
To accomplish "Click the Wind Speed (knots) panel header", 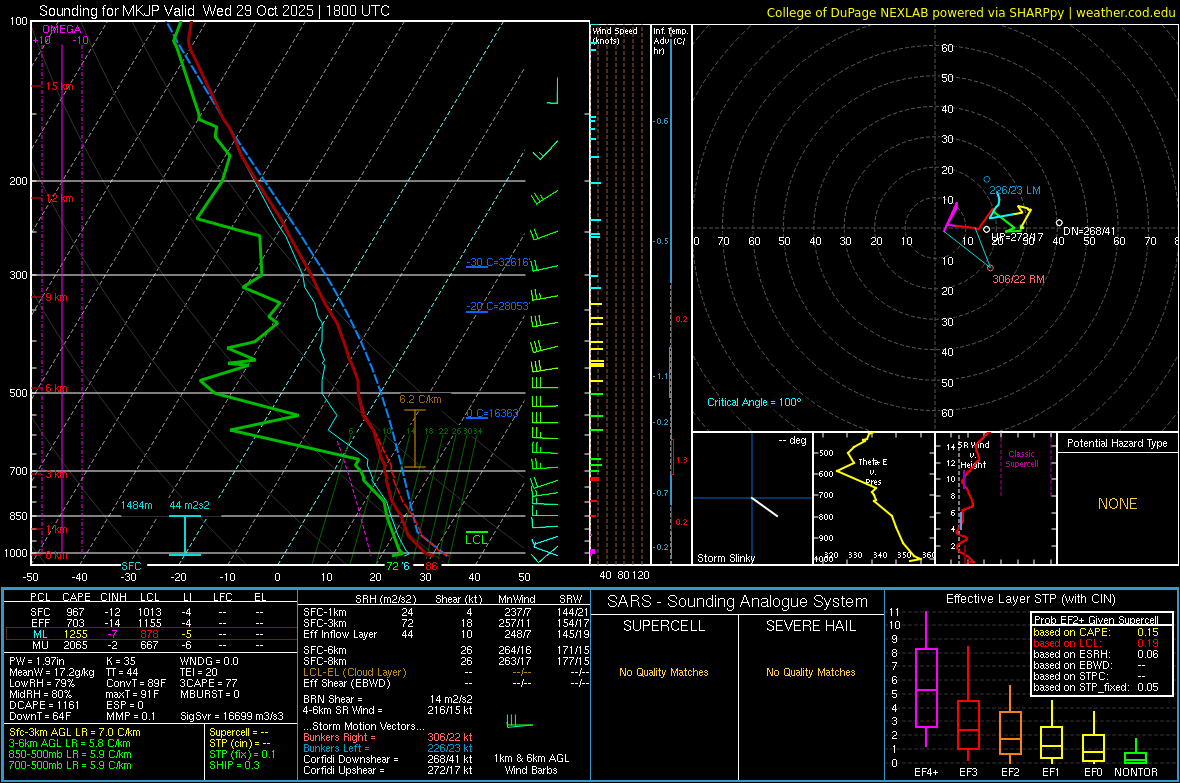I will 615,36.
